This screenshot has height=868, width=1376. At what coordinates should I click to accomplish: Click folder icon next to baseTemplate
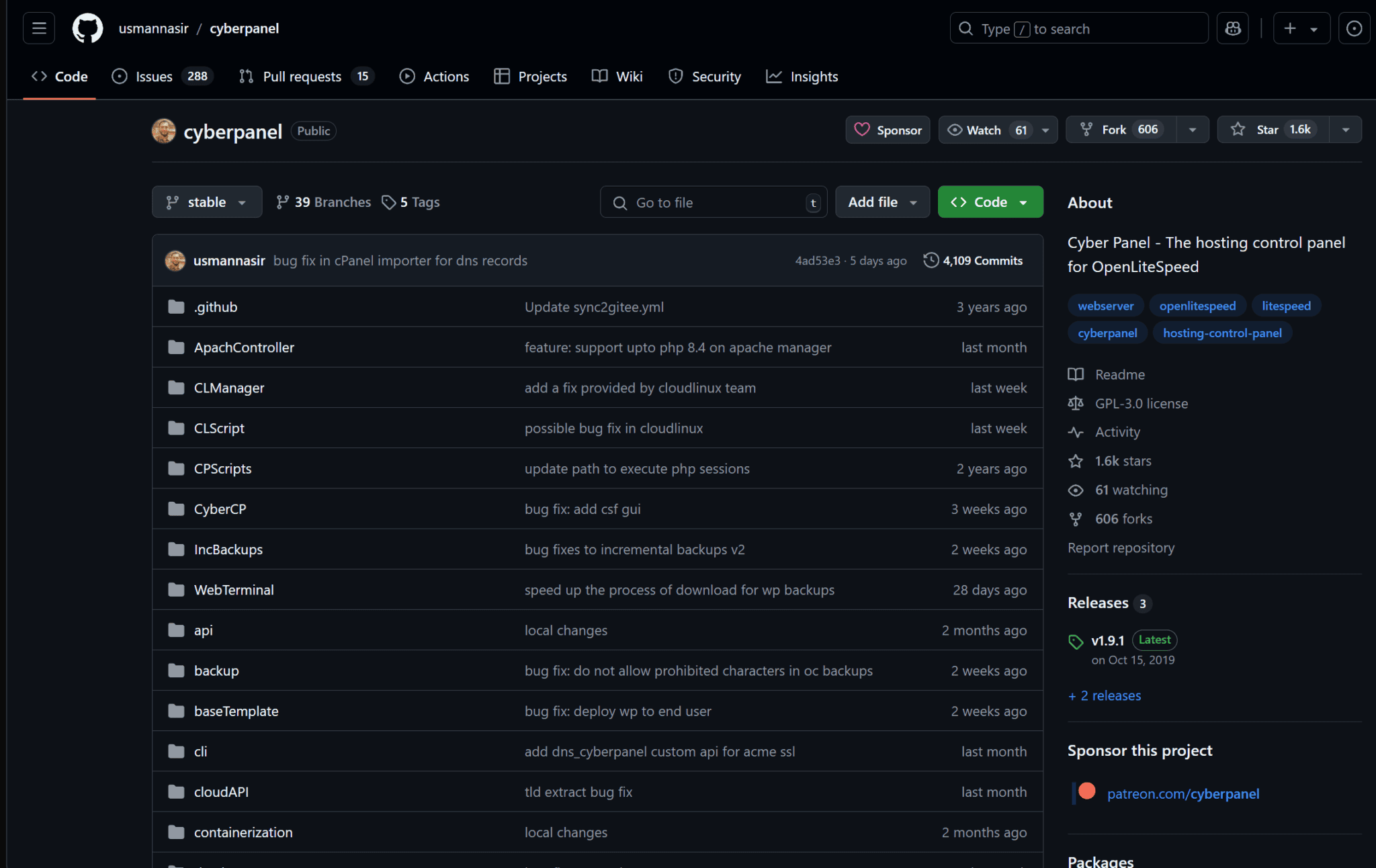pyautogui.click(x=176, y=711)
